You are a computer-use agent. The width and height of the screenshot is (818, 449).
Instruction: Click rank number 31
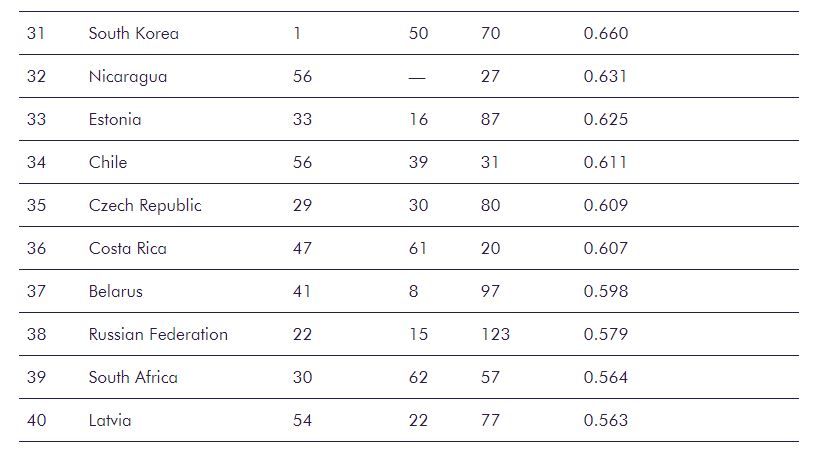click(36, 33)
